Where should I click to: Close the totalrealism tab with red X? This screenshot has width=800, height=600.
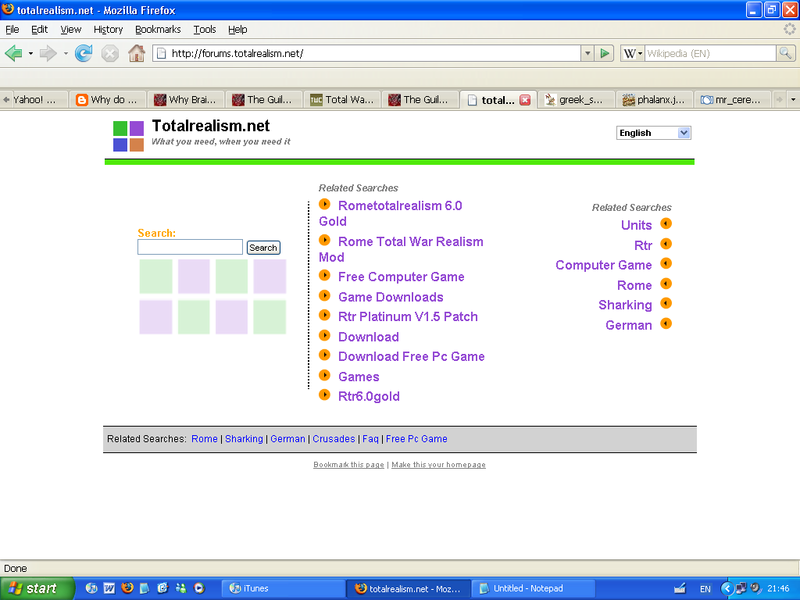524,100
